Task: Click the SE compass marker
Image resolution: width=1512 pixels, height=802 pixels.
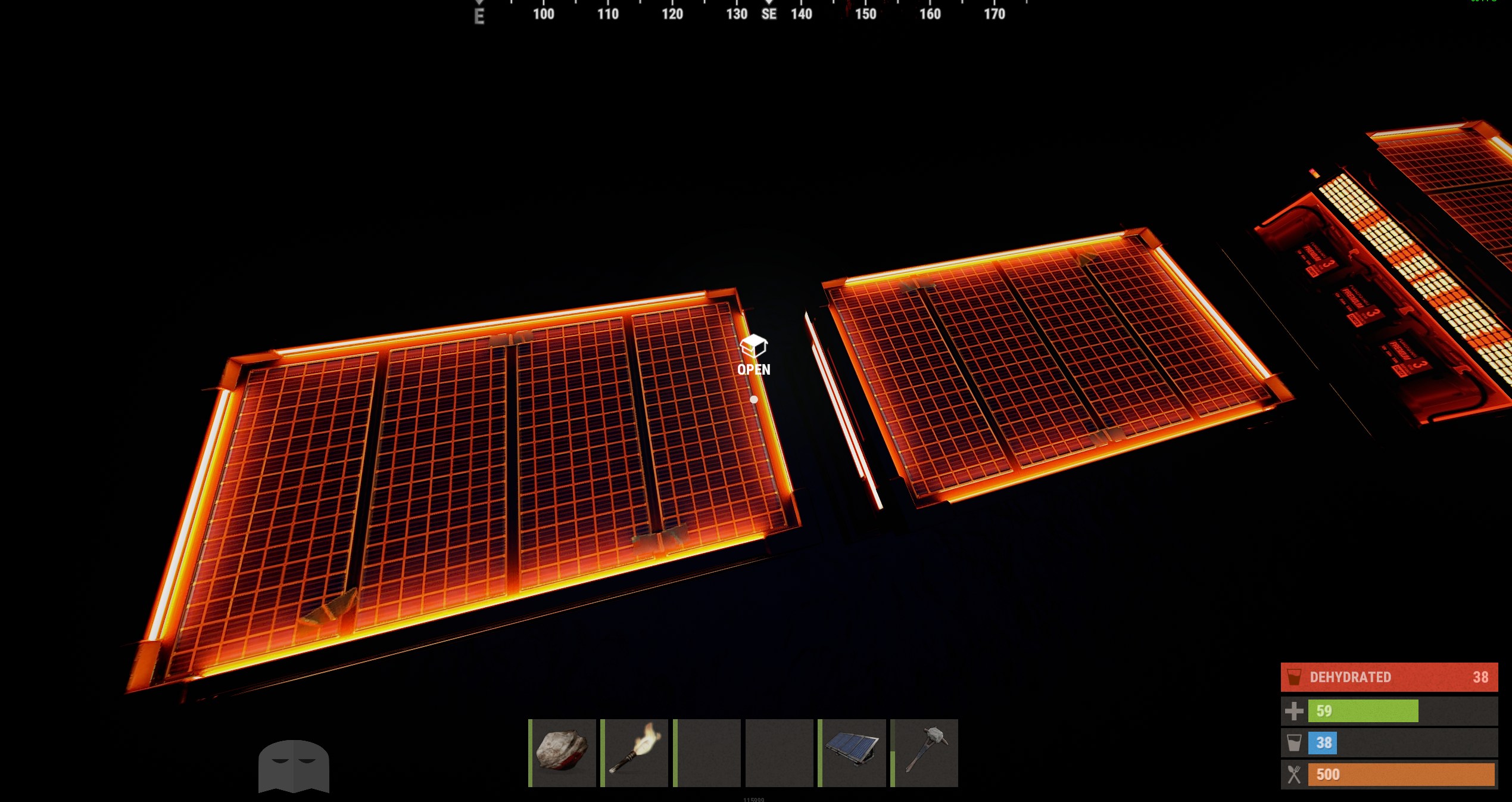Action: pyautogui.click(x=769, y=14)
